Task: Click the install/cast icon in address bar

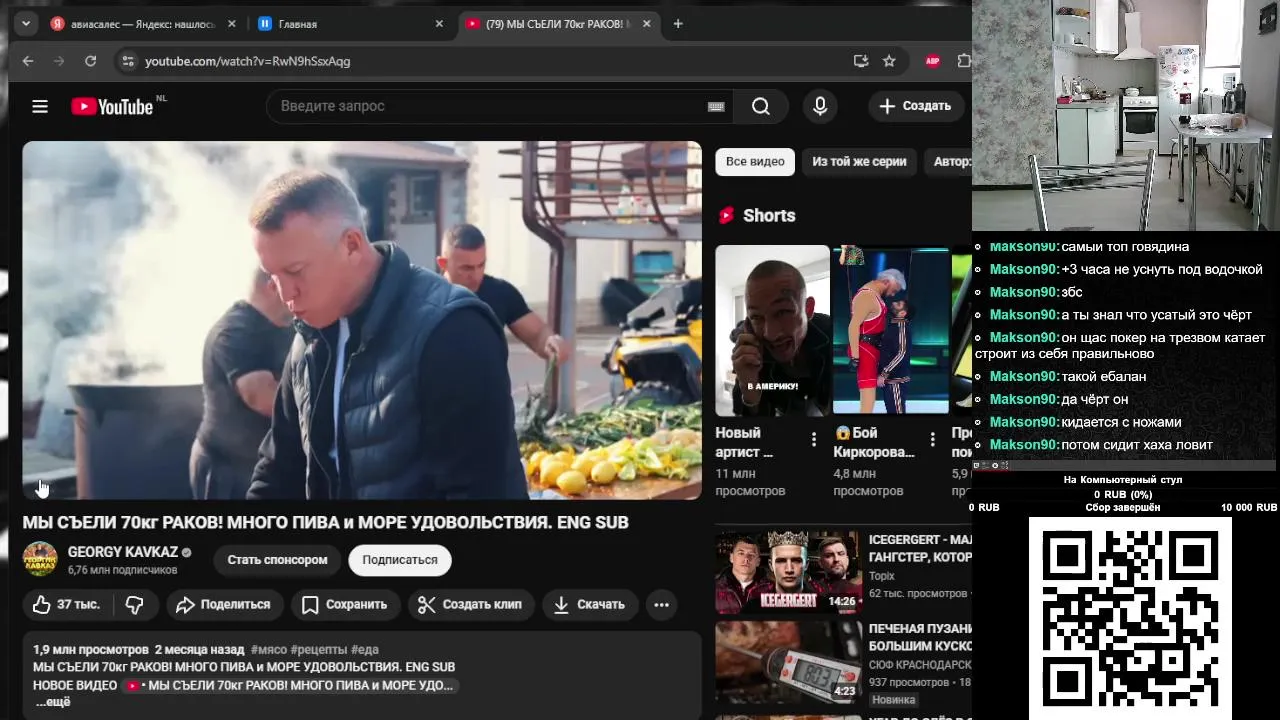Action: 861,61
